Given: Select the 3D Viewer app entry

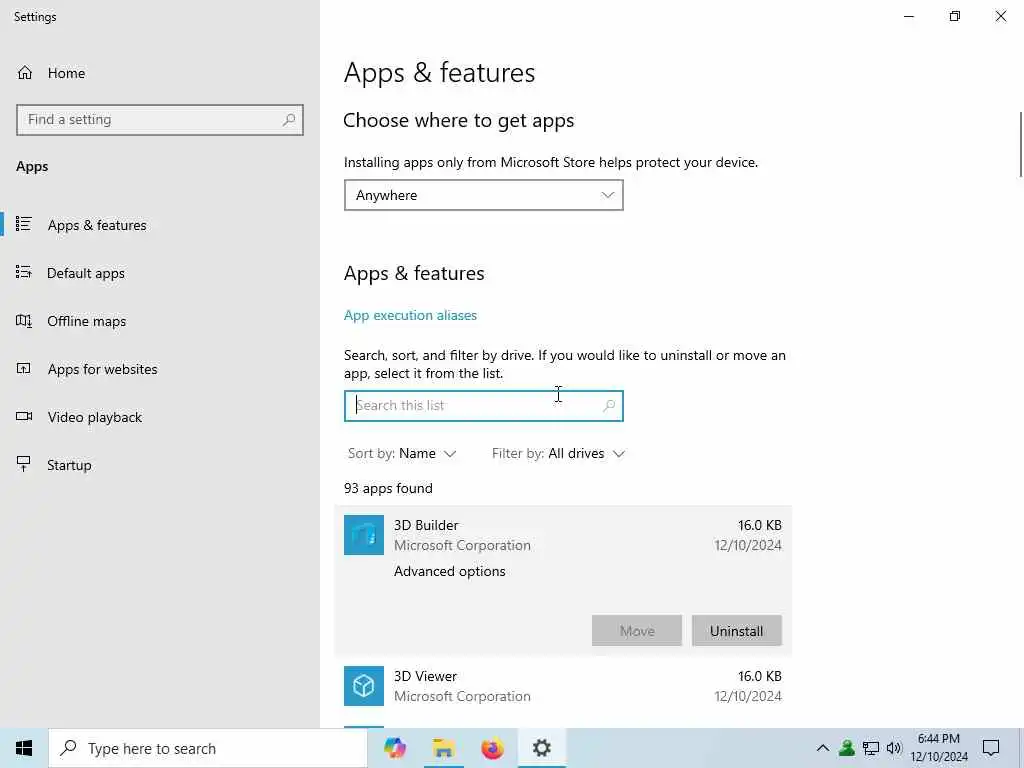Looking at the screenshot, I should click(563, 686).
